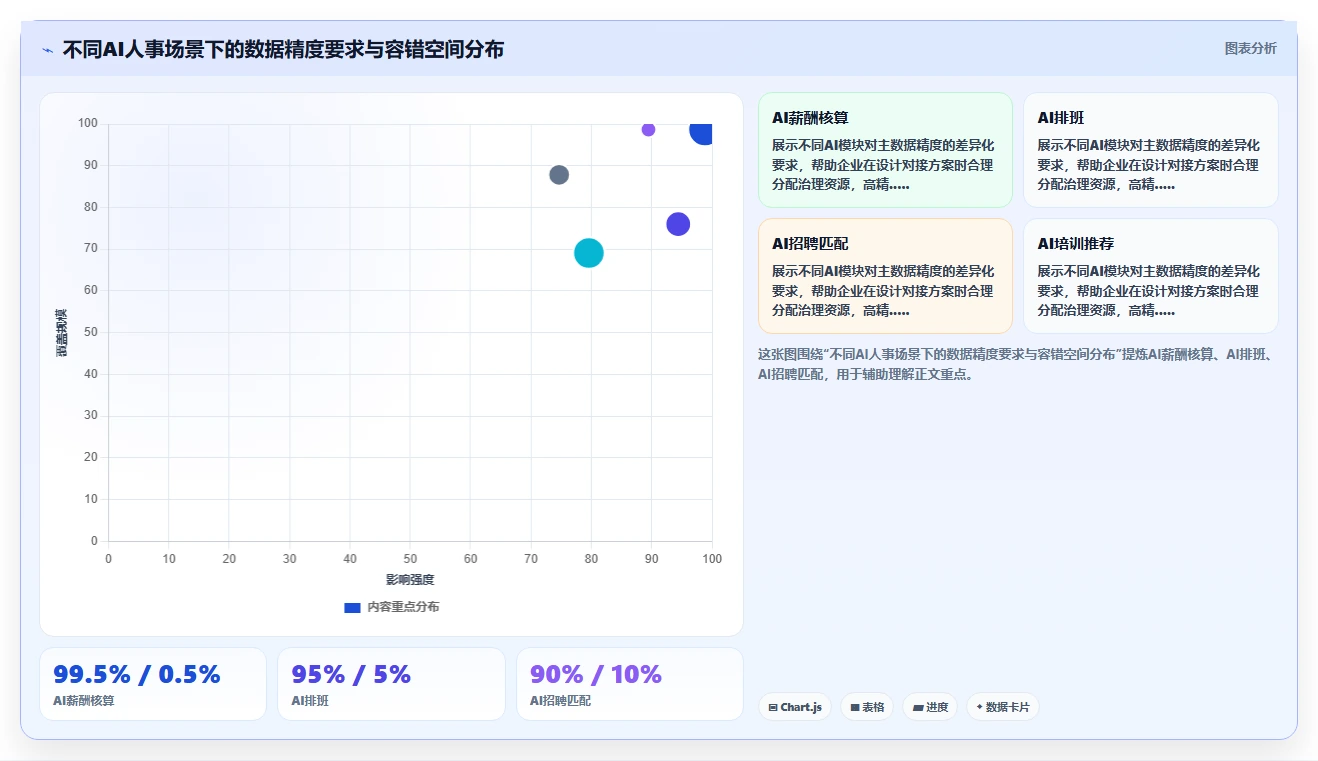Viewport: 1318px width, 761px height.
Task: Open the AI薪酬核算 card
Action: 885,150
